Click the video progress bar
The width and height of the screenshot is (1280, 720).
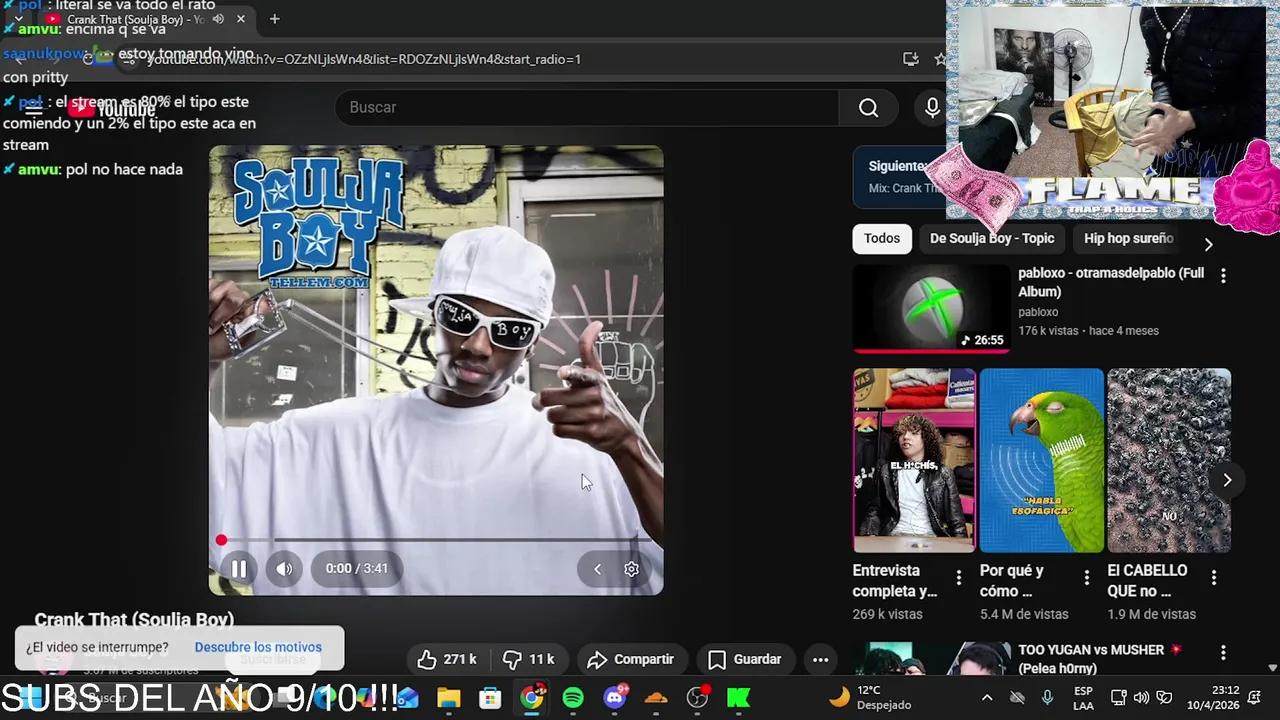pos(435,540)
